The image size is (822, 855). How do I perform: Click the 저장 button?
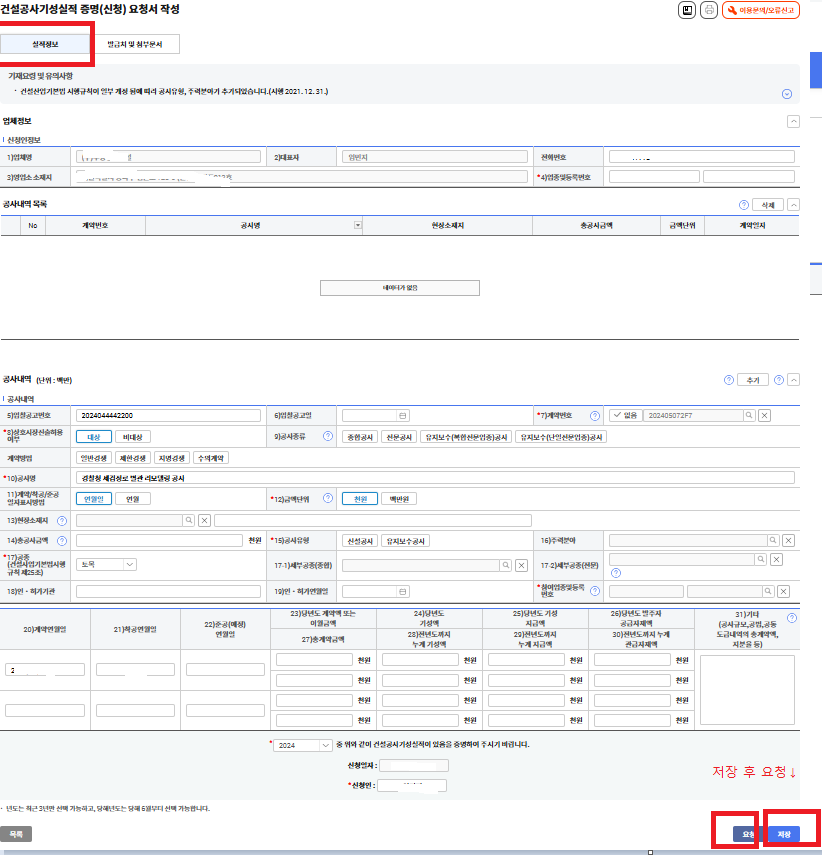[x=784, y=834]
